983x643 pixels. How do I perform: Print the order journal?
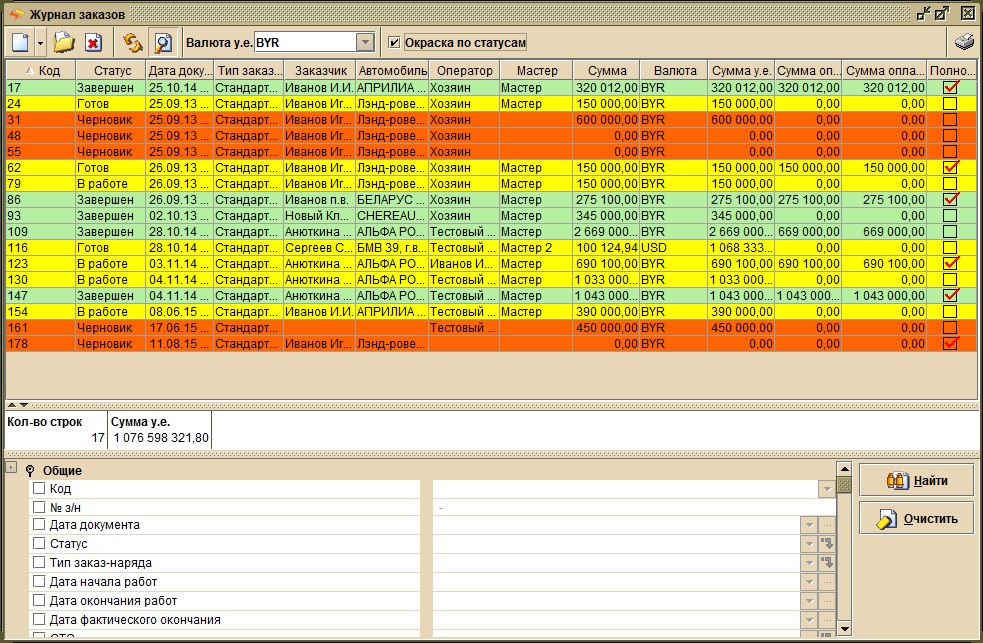[964, 43]
